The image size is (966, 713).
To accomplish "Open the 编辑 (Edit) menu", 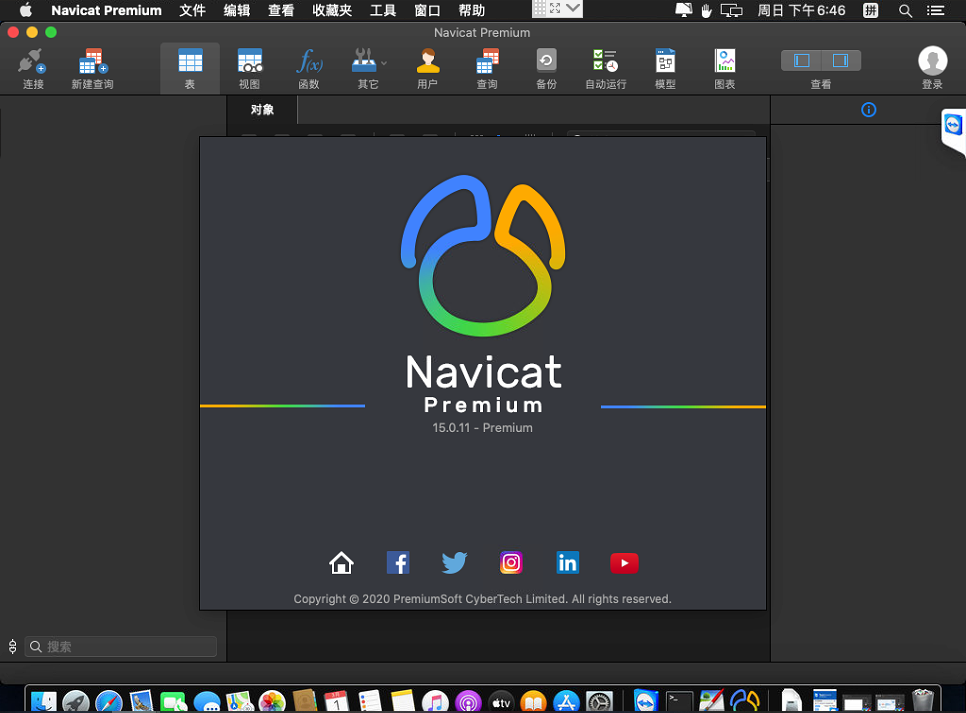I will (x=237, y=10).
